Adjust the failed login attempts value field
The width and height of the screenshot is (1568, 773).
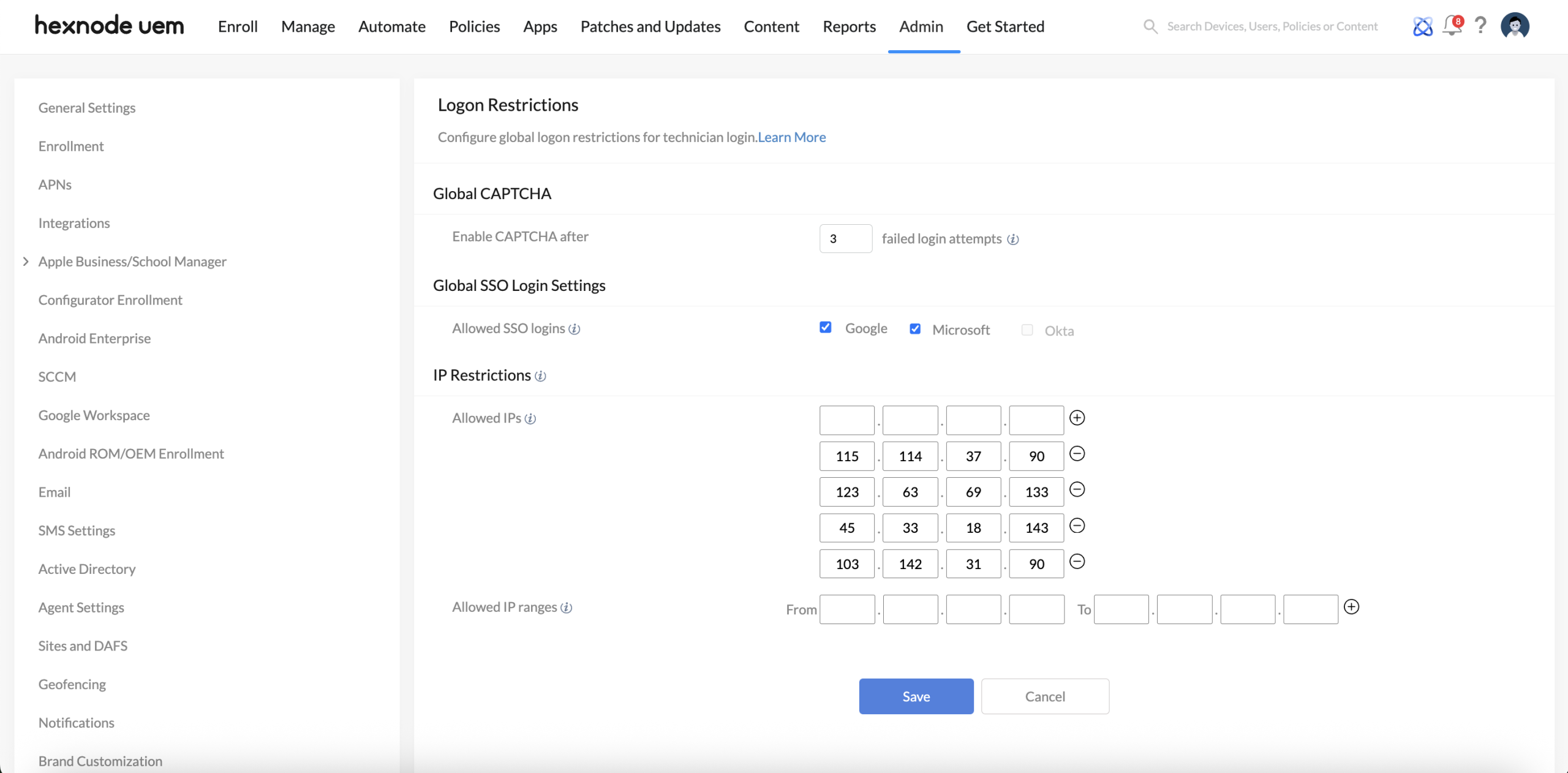[845, 238]
